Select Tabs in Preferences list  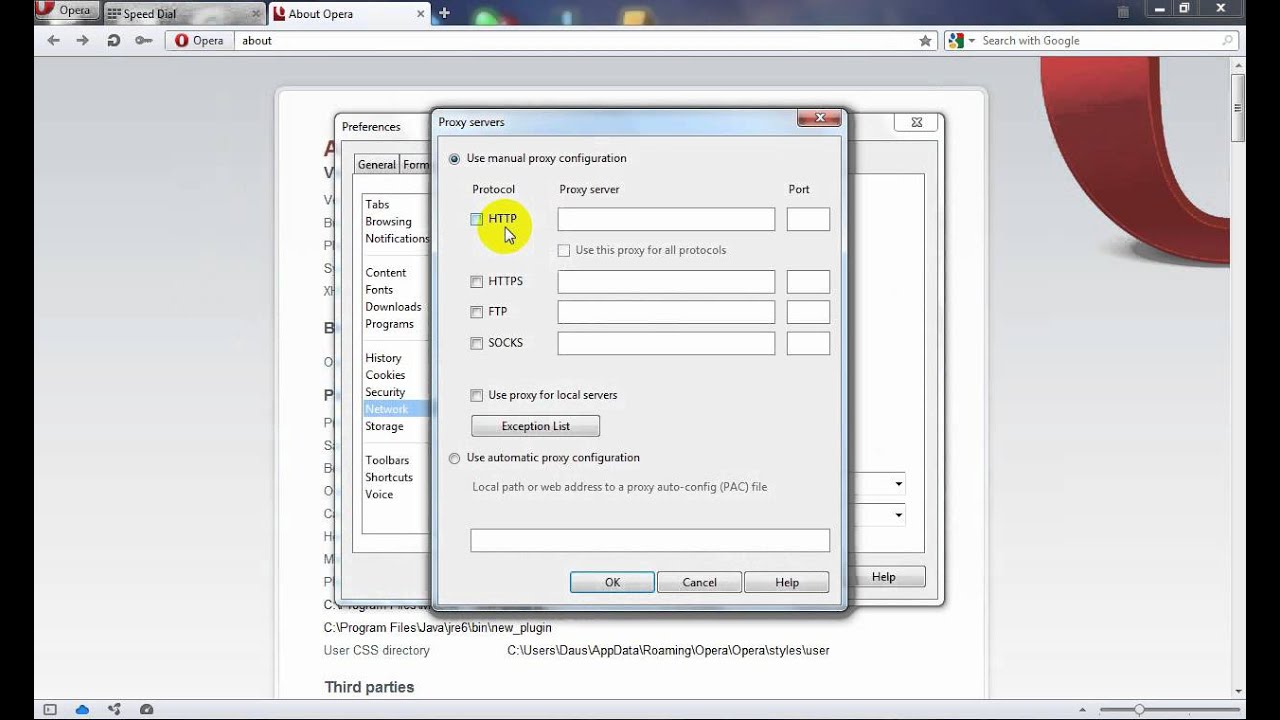pos(377,205)
